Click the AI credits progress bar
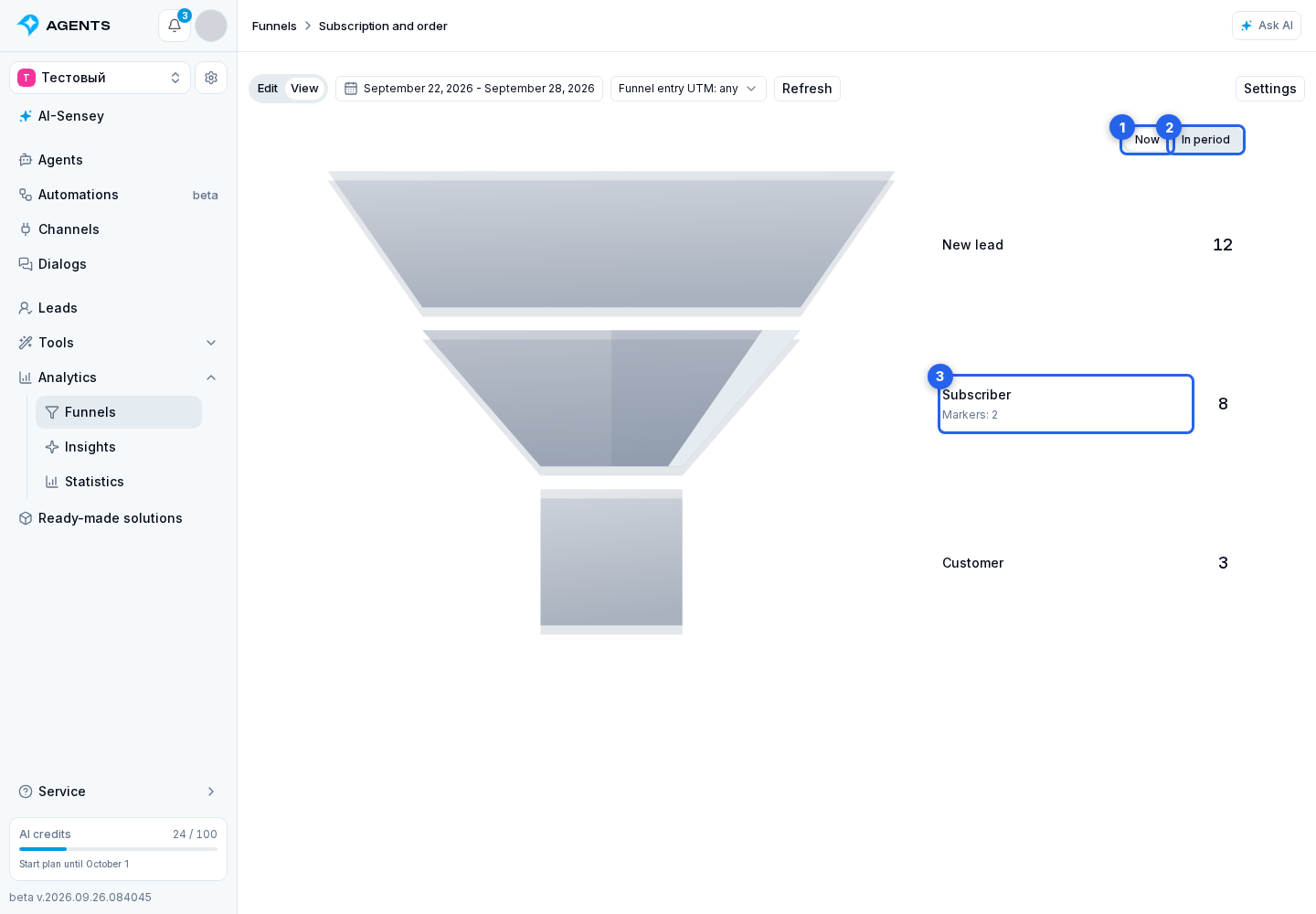Image resolution: width=1316 pixels, height=914 pixels. 119,849
